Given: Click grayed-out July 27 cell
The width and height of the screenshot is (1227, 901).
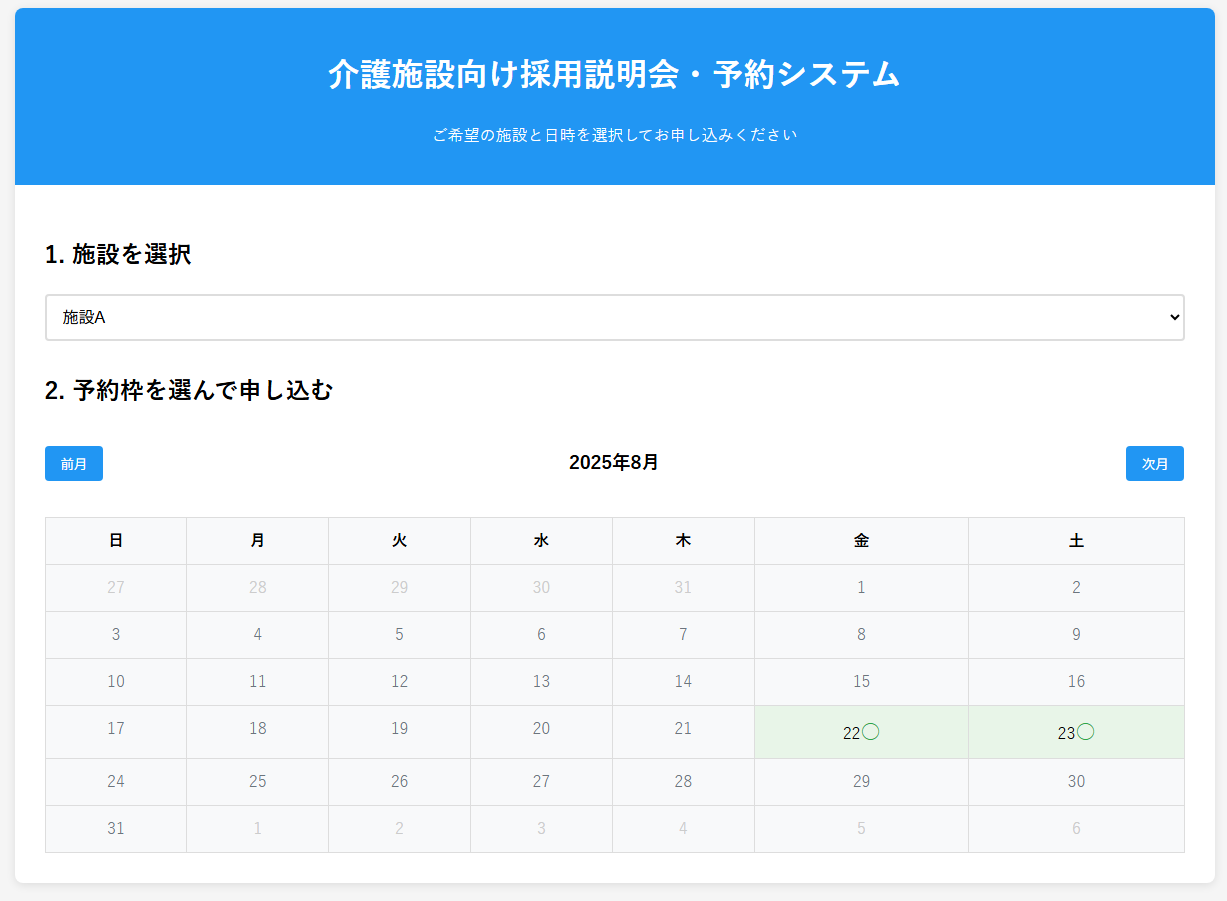Looking at the screenshot, I should click(116, 588).
